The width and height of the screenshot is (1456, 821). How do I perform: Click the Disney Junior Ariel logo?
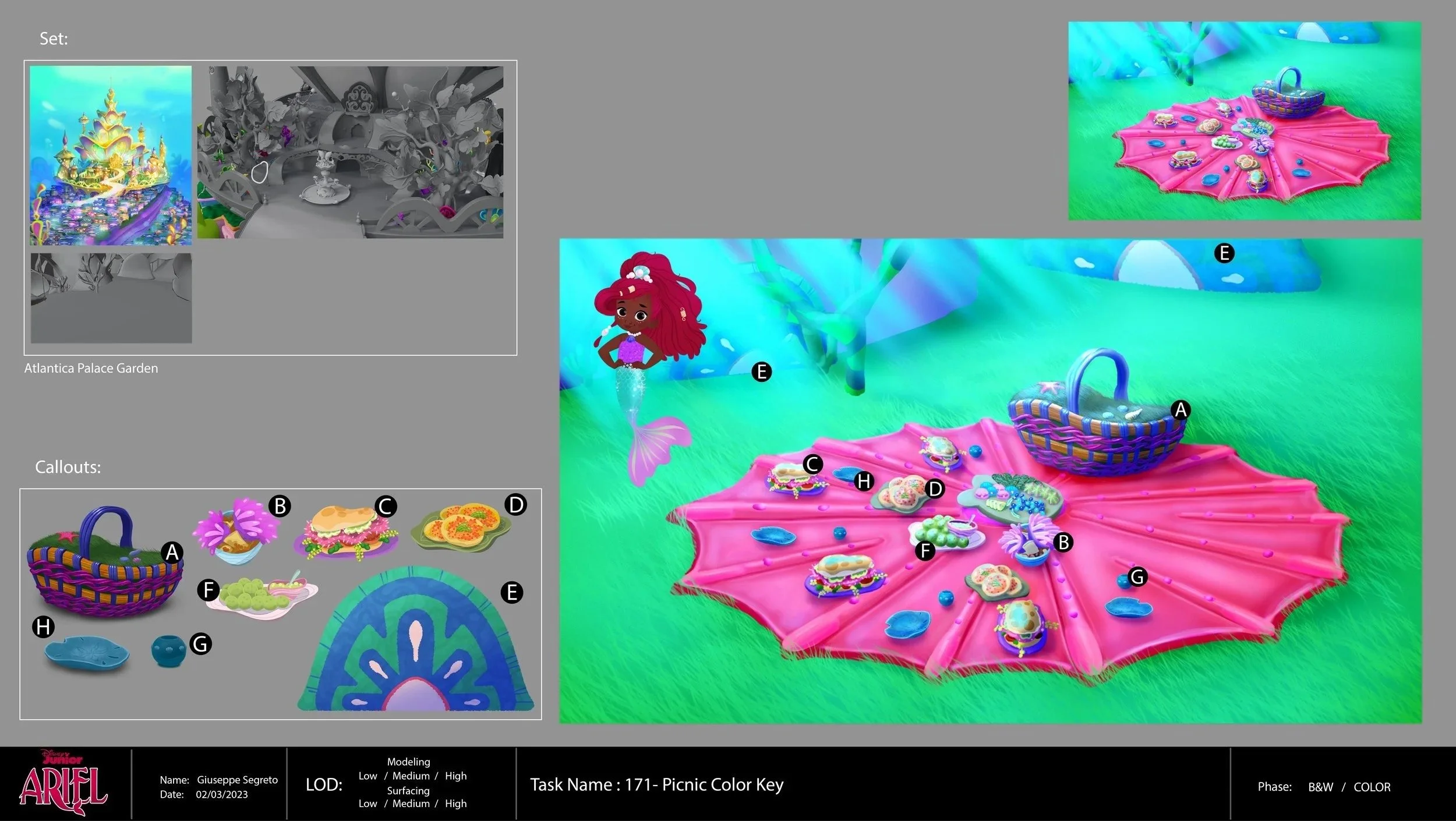63,782
